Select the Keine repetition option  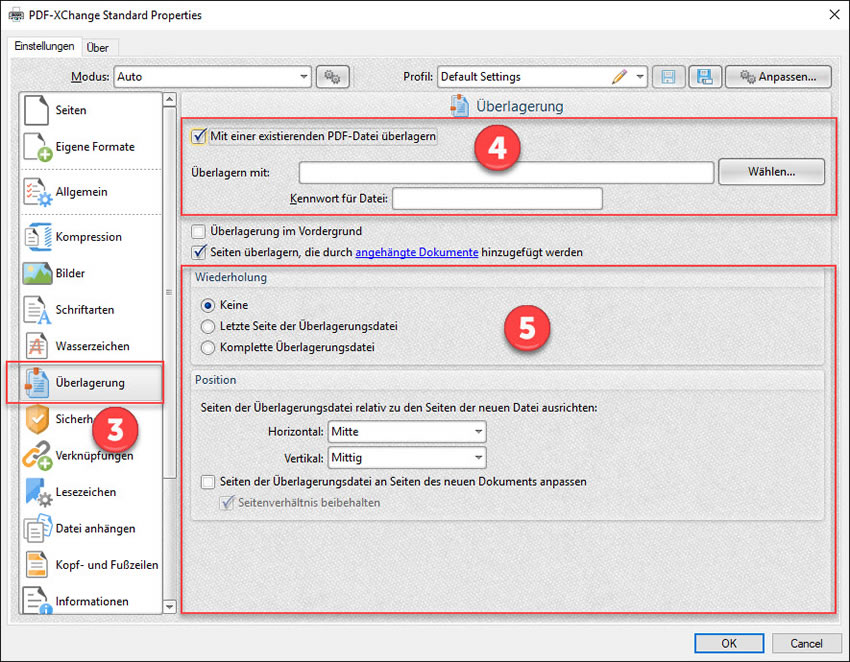pyautogui.click(x=208, y=305)
